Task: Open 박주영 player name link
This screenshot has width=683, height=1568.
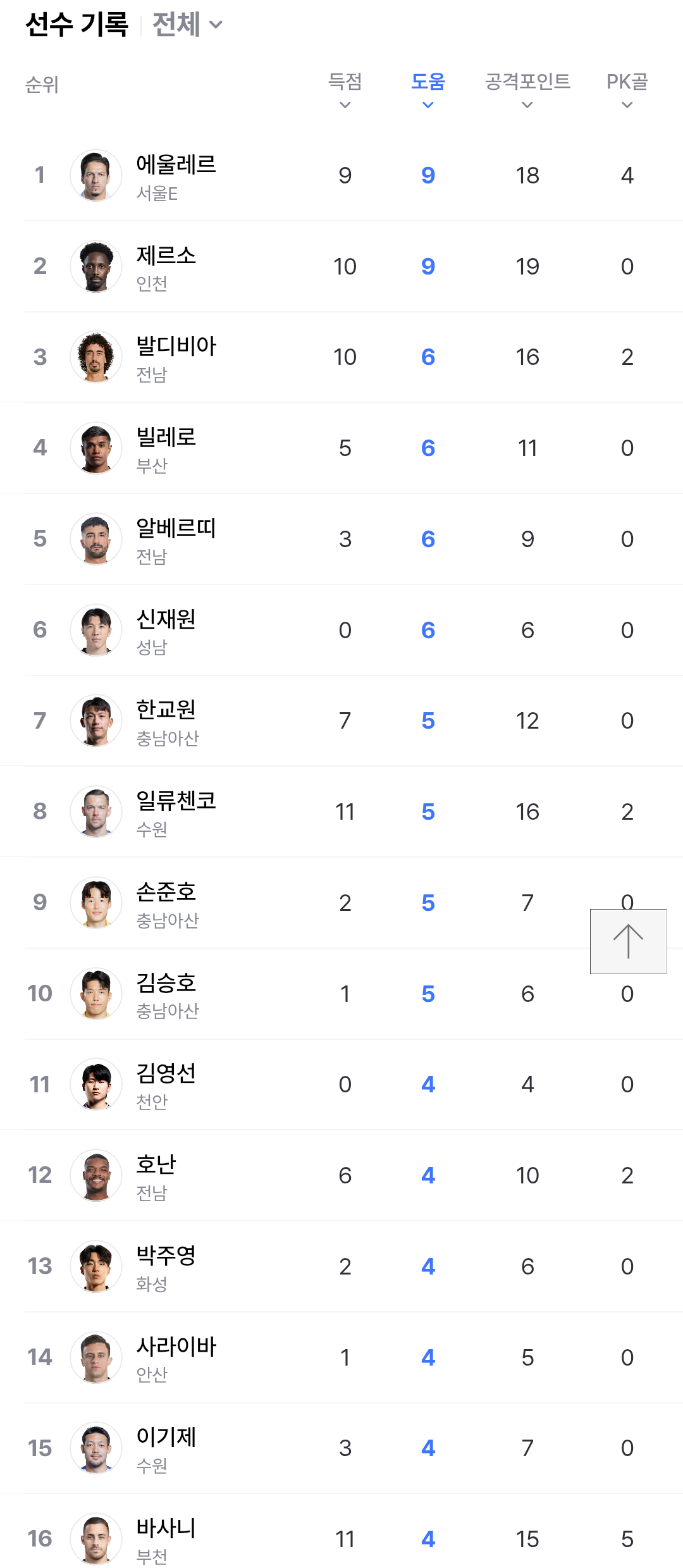Action: coord(166,1256)
